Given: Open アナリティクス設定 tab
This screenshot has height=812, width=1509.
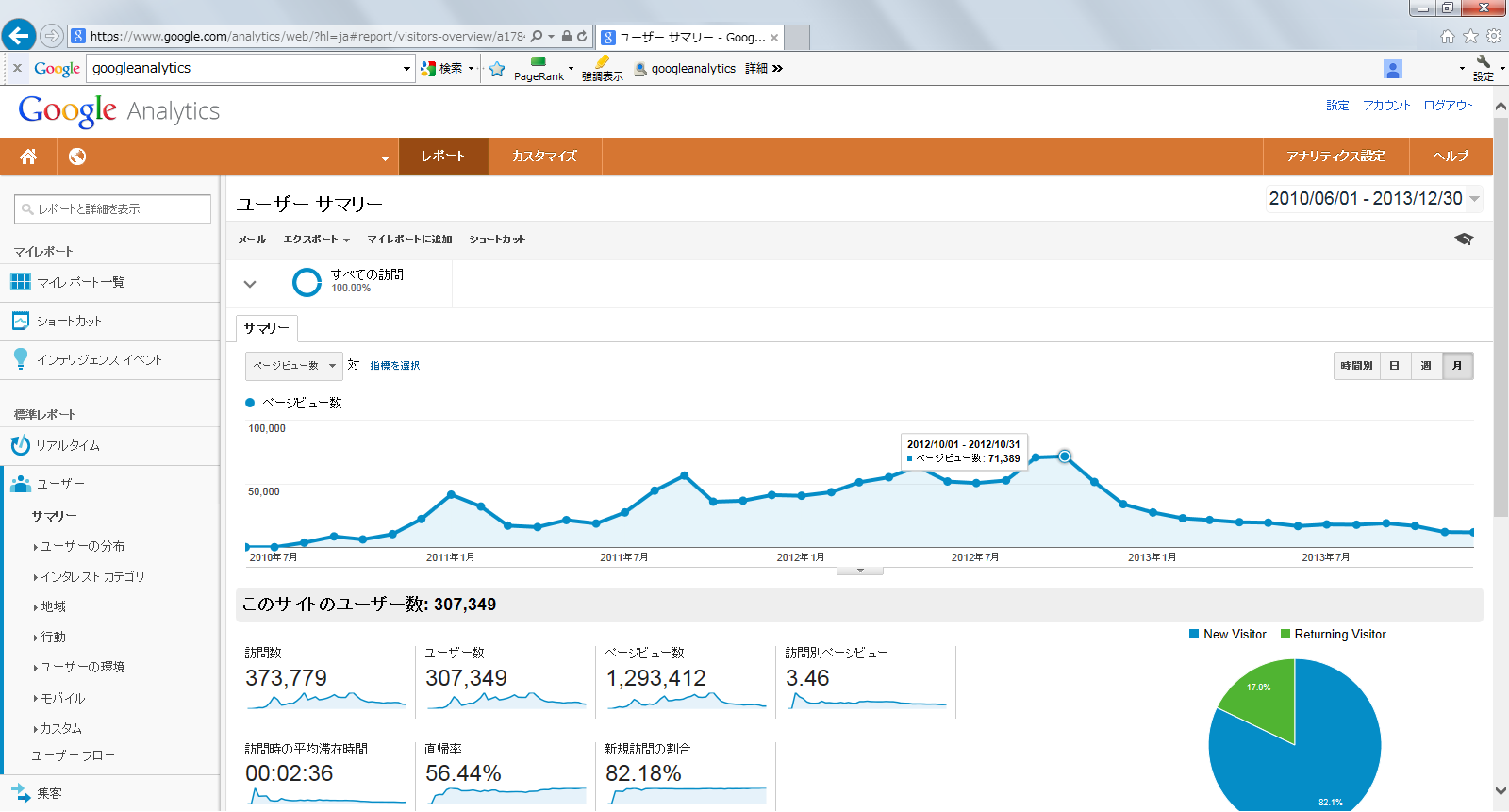Looking at the screenshot, I should tap(1335, 157).
